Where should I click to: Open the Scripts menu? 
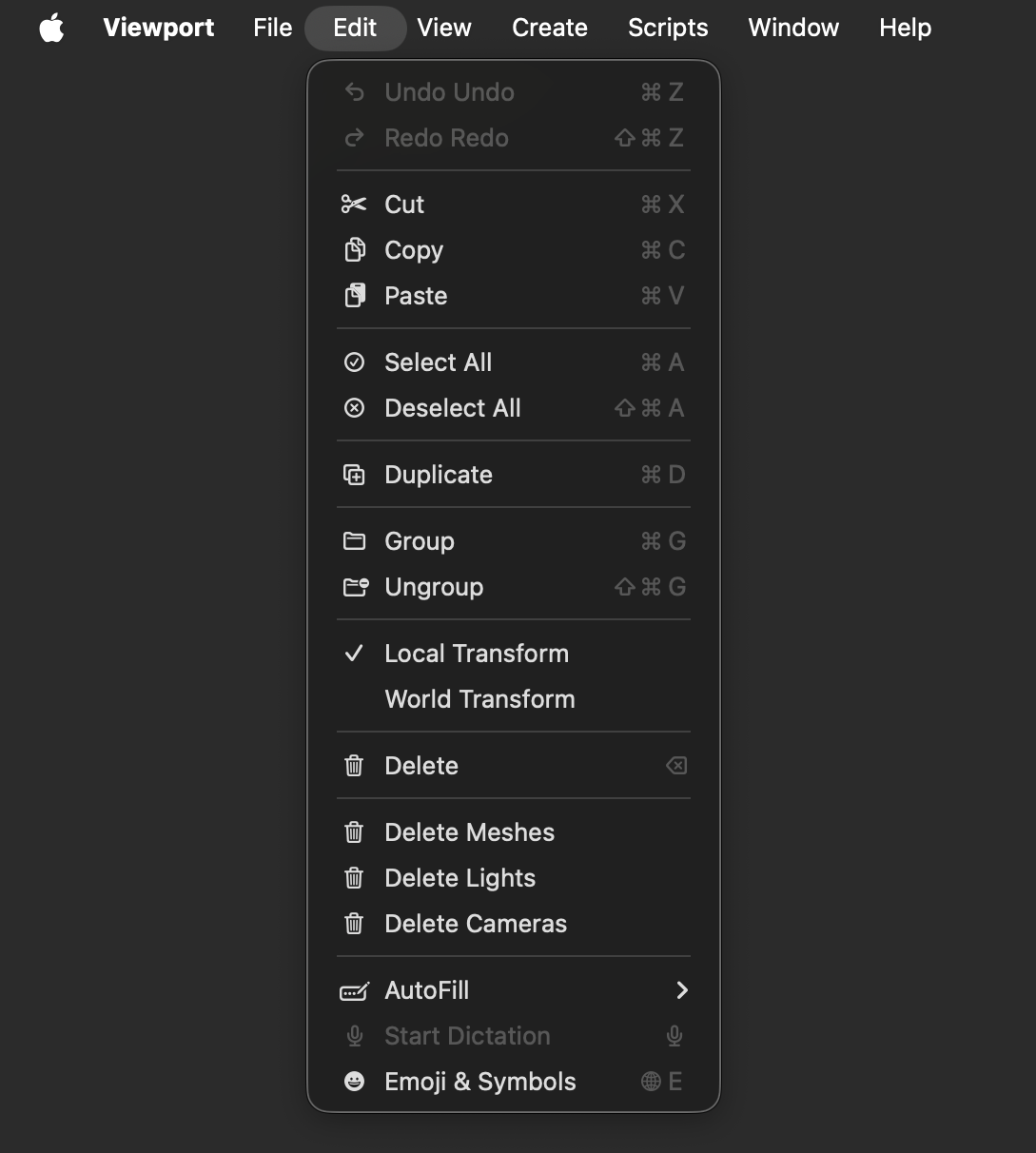tap(668, 28)
